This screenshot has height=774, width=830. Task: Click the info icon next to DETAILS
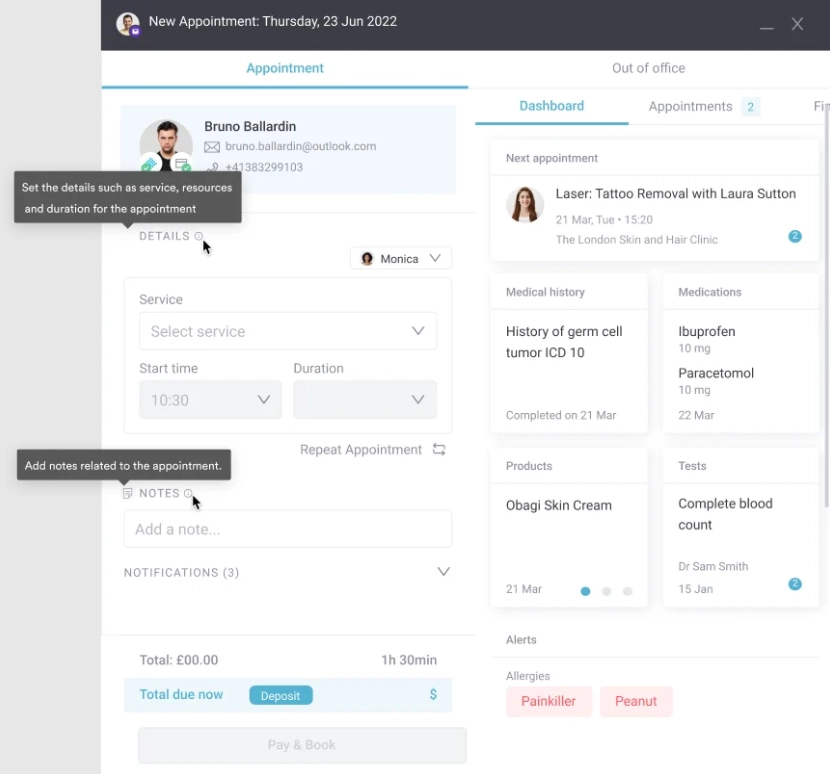pyautogui.click(x=198, y=237)
